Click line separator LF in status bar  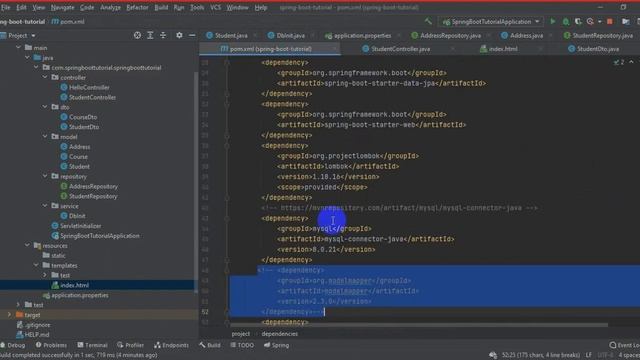(x=589, y=355)
